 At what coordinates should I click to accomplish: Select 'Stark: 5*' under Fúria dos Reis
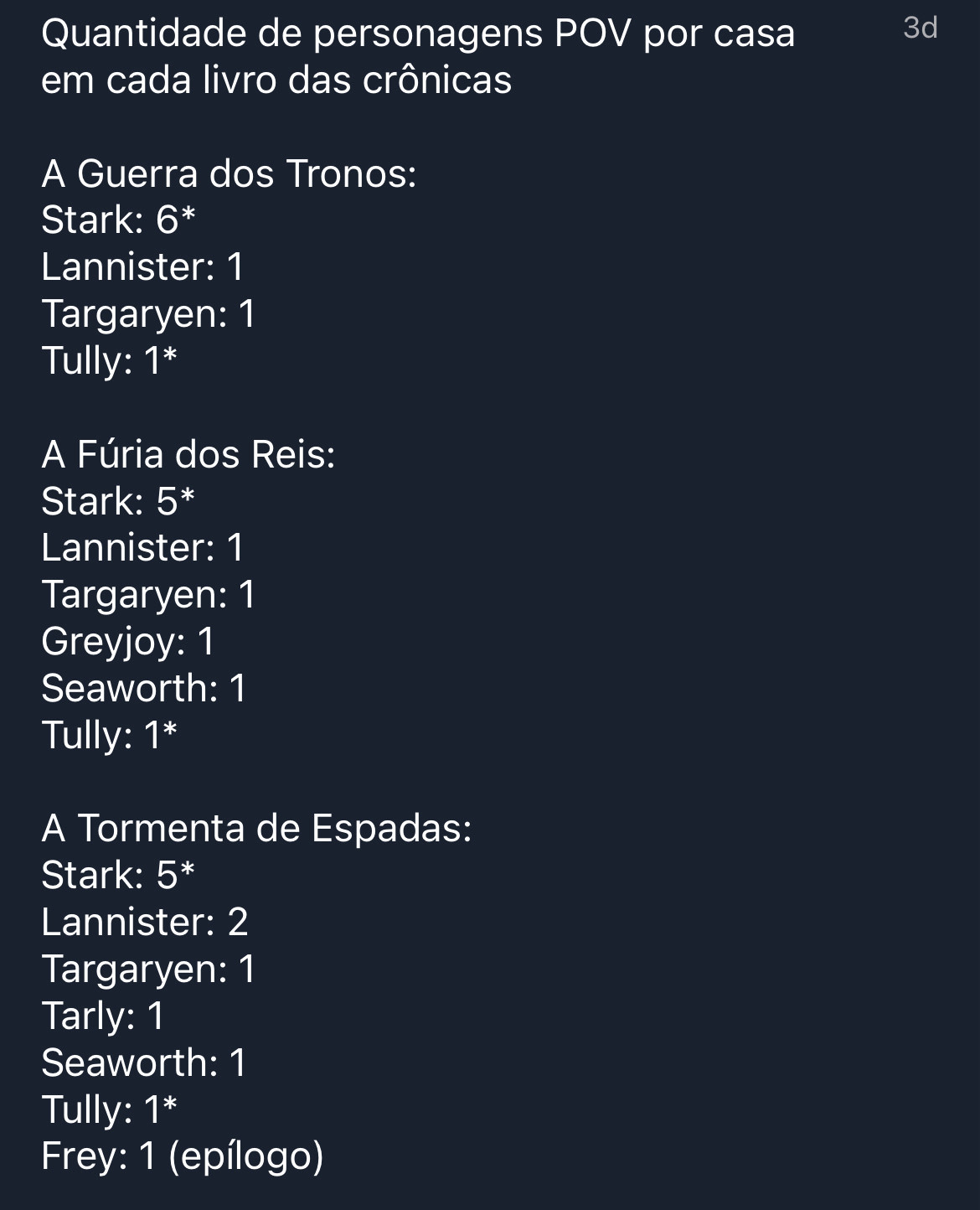pyautogui.click(x=118, y=501)
